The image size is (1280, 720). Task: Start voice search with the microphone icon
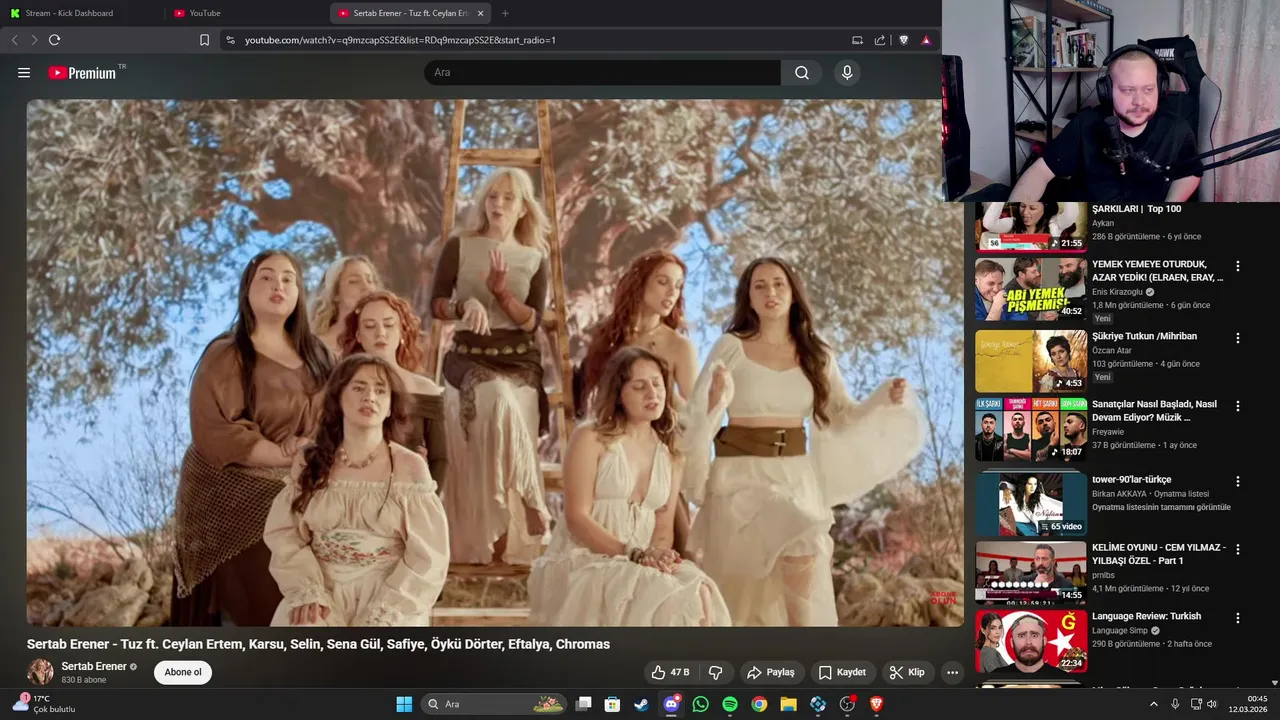click(847, 73)
